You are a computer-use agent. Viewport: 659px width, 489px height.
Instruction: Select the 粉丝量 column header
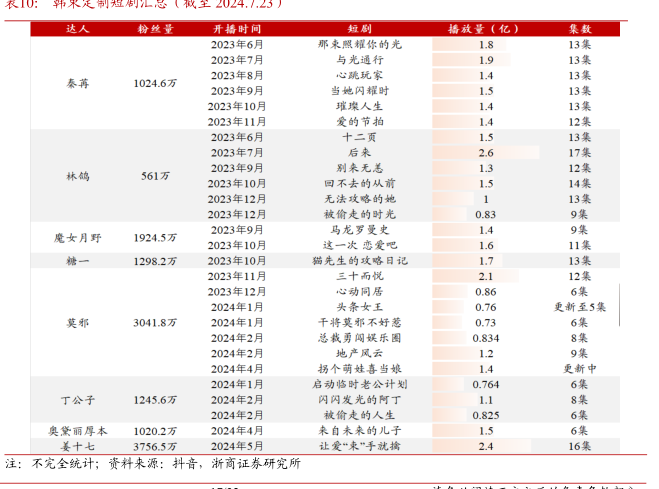click(156, 30)
